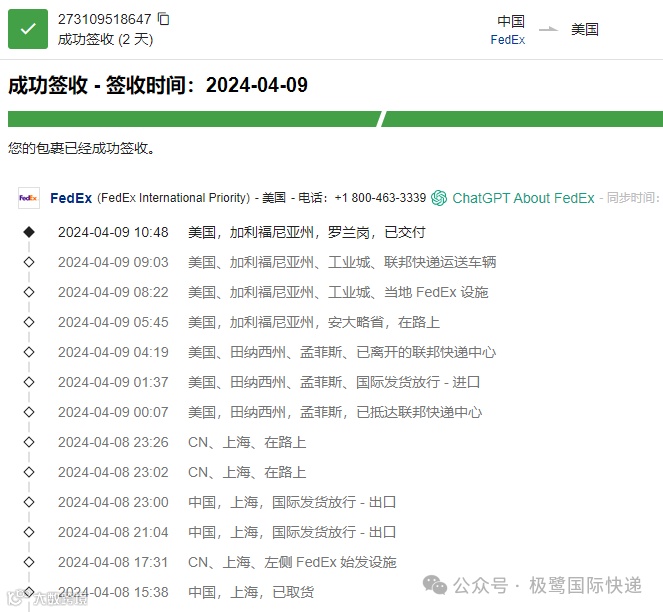663x612 pixels.
Task: Click the blue FedEx link under 中国
Action: 508,40
